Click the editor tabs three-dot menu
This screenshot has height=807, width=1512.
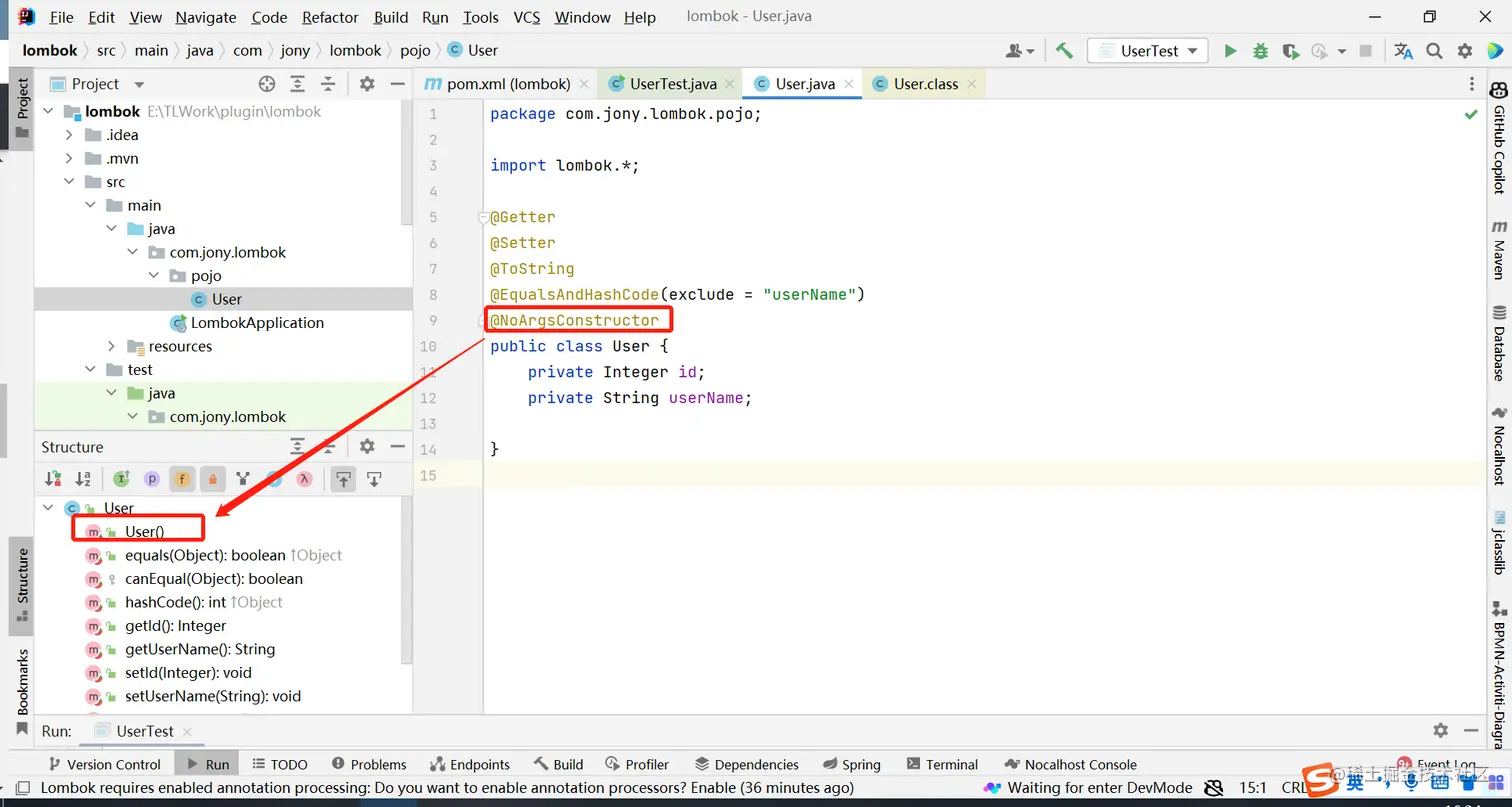click(x=1471, y=84)
